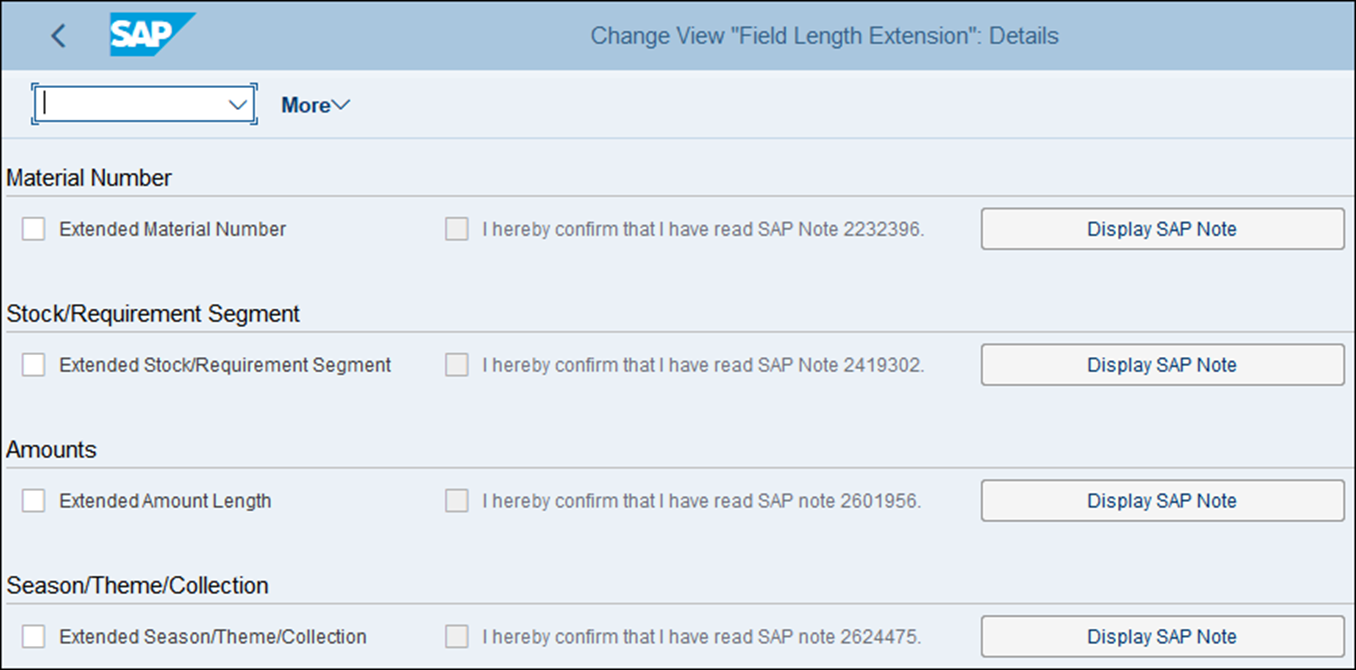1356x670 pixels.
Task: Click the Change View title bar text
Action: click(824, 35)
